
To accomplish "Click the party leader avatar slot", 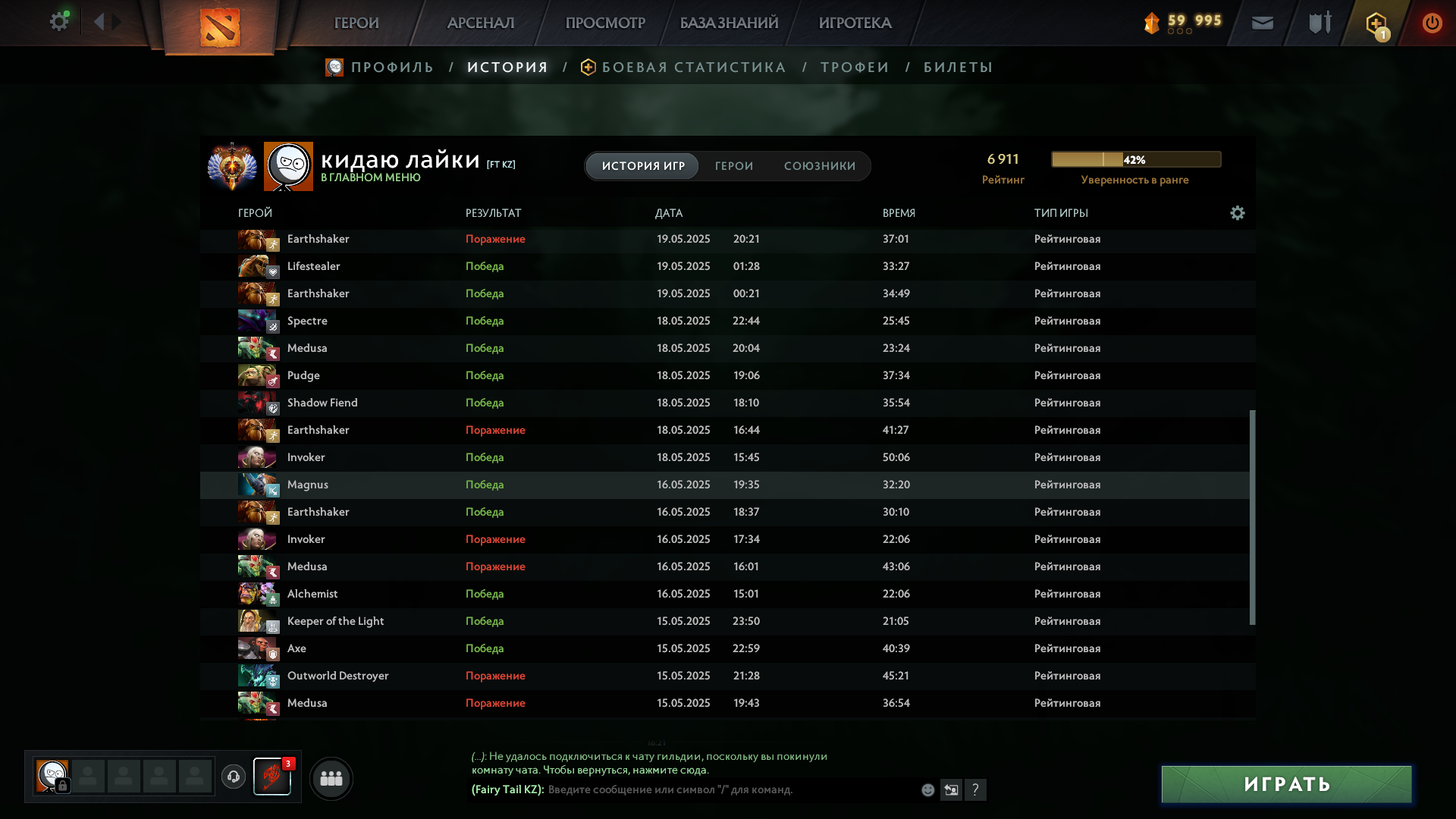I will (x=52, y=776).
